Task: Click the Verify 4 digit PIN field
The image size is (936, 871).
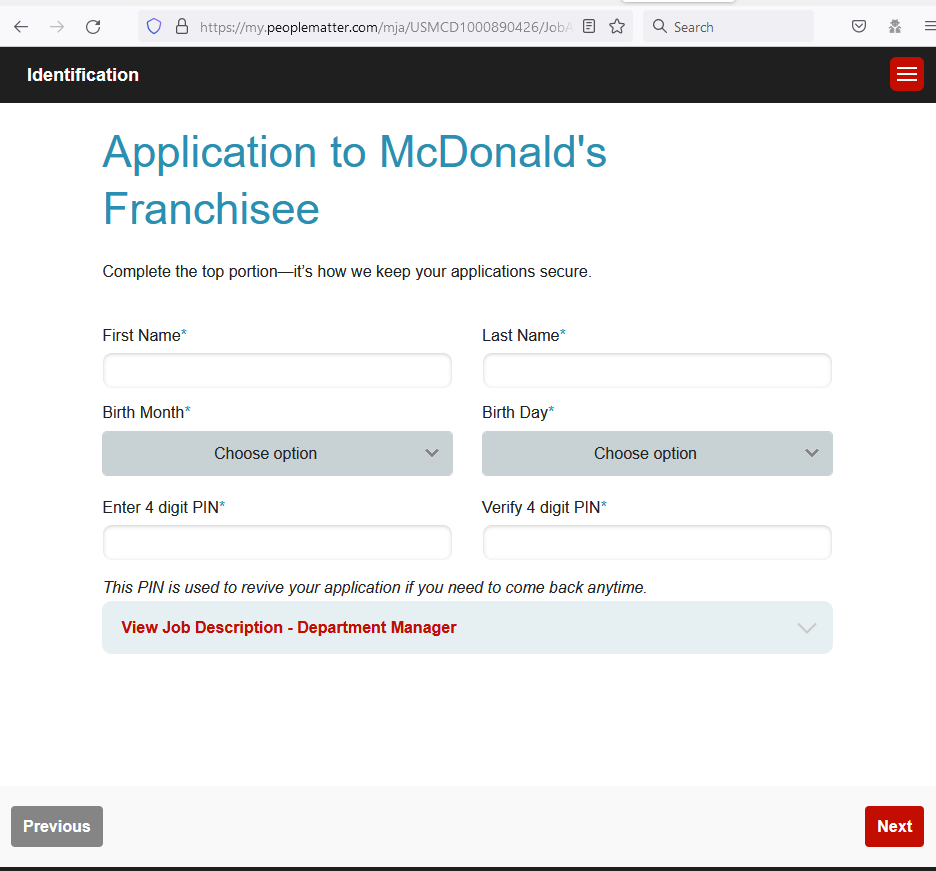Action: point(657,542)
